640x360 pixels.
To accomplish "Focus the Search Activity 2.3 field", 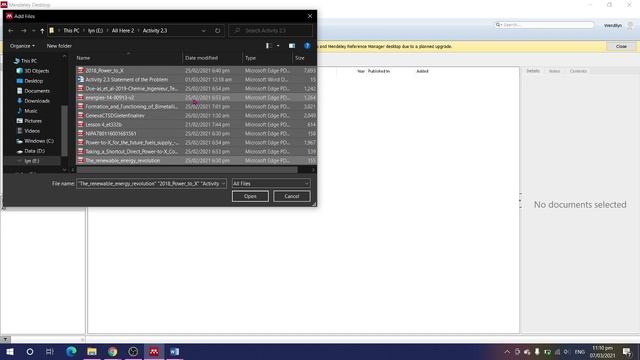I will click(x=271, y=31).
